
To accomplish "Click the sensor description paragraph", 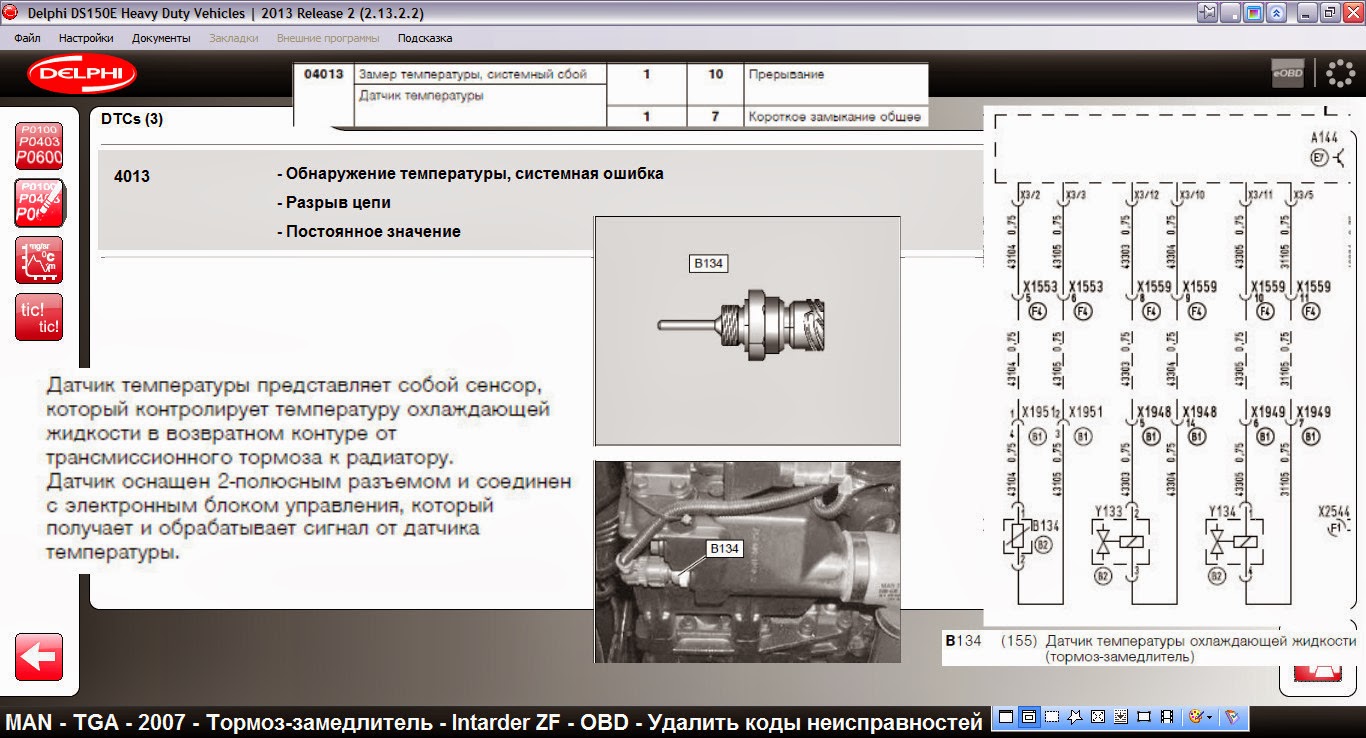I will click(310, 468).
